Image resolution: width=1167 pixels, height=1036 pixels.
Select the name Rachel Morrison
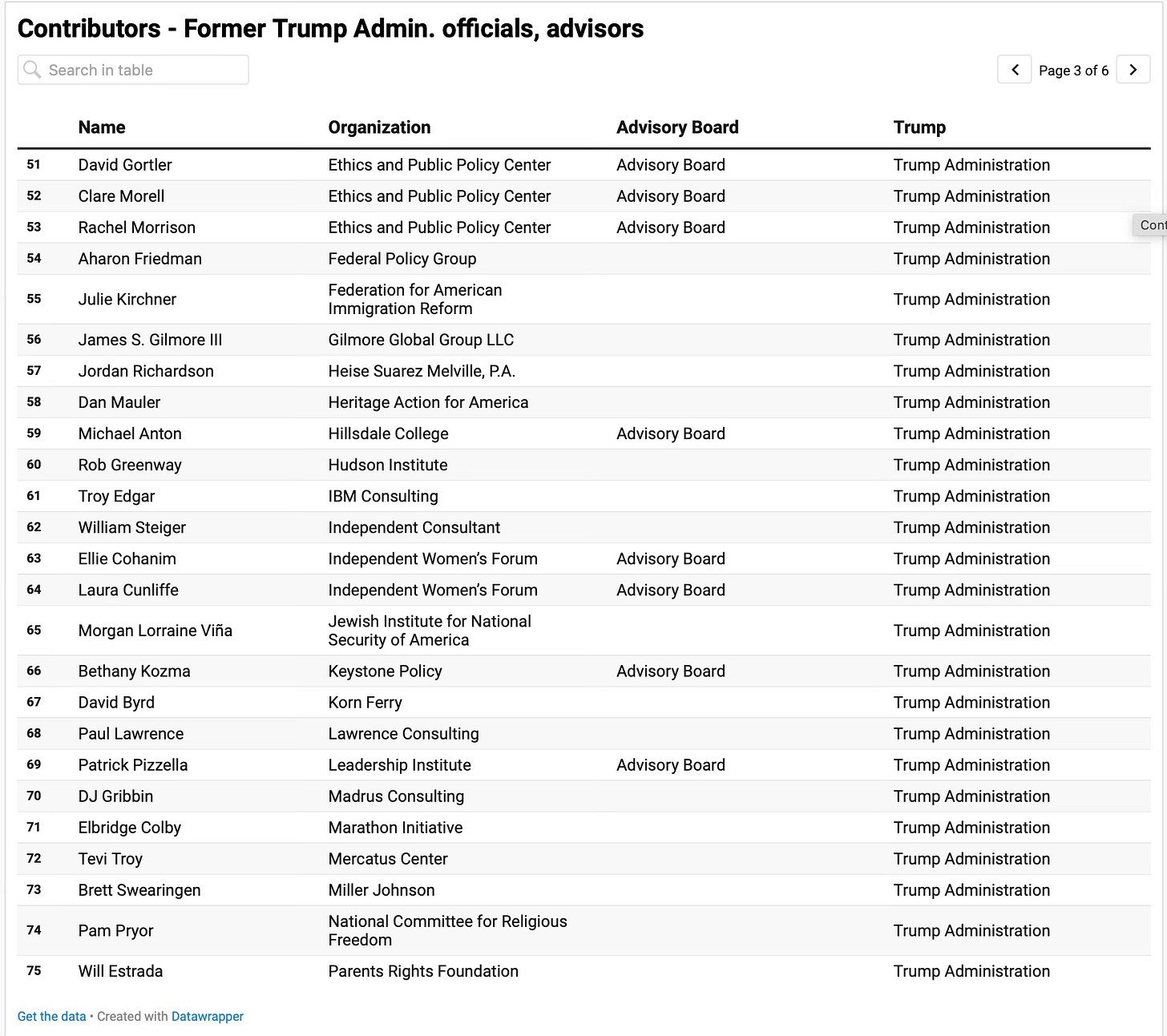coord(137,228)
